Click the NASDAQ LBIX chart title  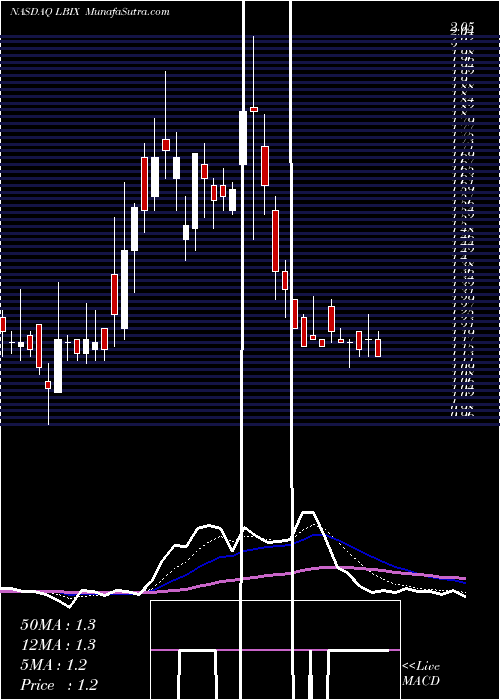click(x=90, y=12)
